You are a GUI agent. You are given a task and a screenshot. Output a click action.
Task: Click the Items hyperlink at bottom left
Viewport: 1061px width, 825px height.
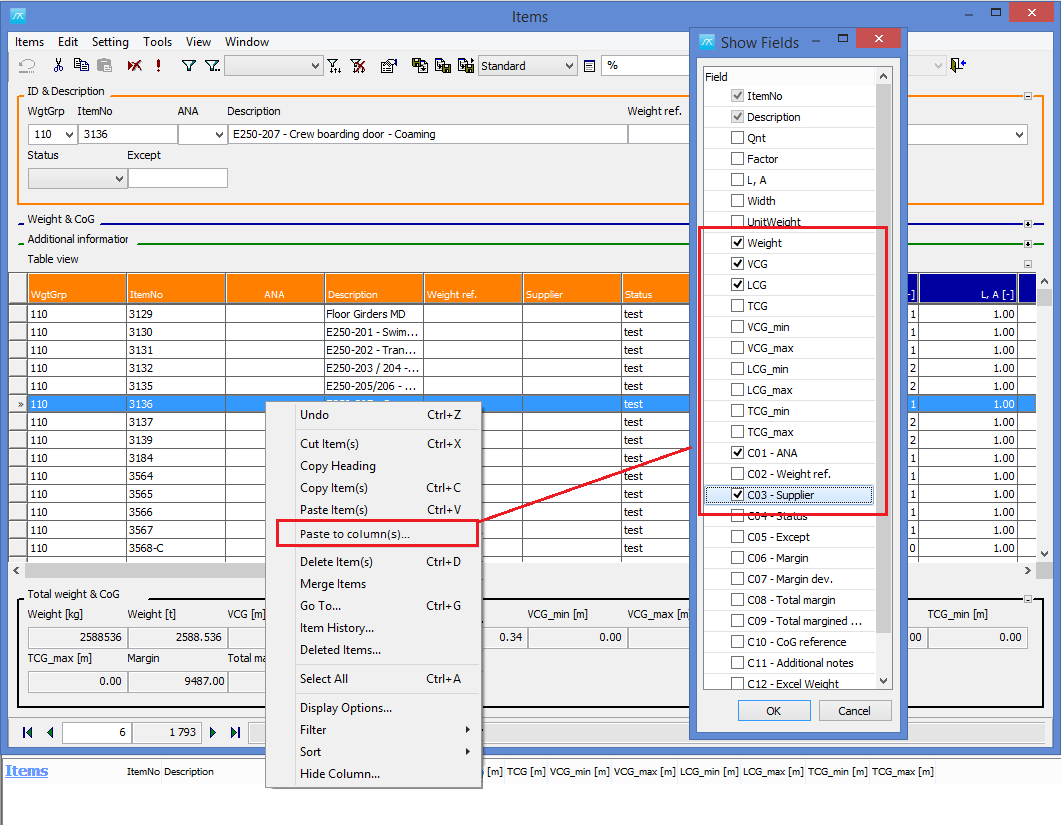pos(26,771)
